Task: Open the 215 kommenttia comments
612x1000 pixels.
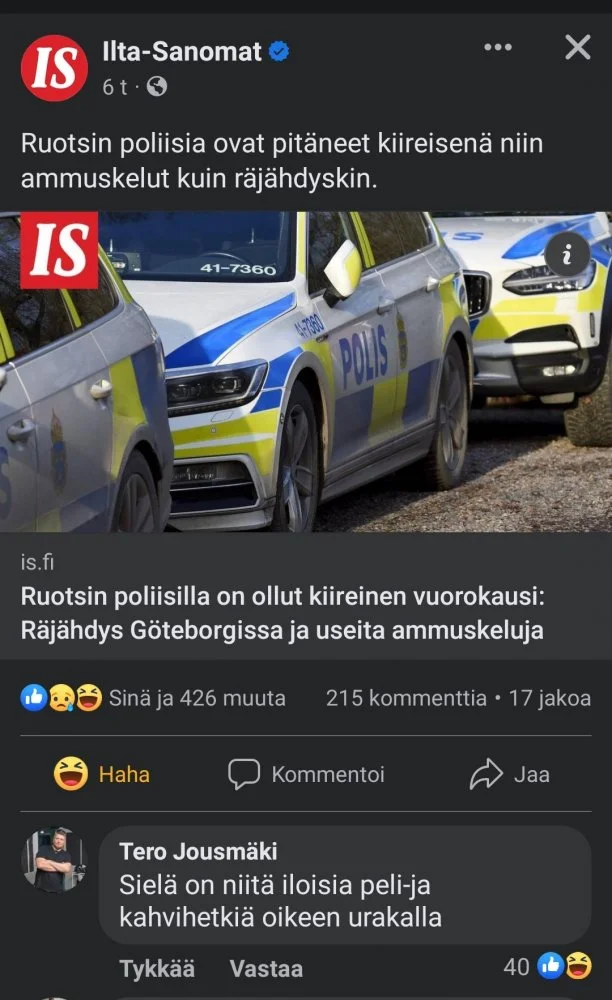Action: click(406, 698)
